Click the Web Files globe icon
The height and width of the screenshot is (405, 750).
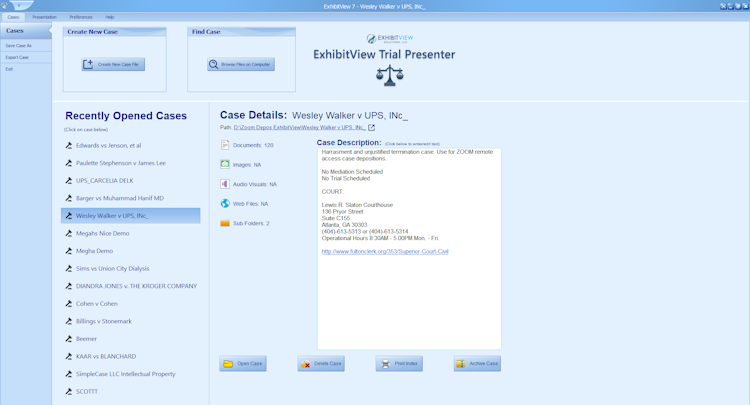(225, 204)
